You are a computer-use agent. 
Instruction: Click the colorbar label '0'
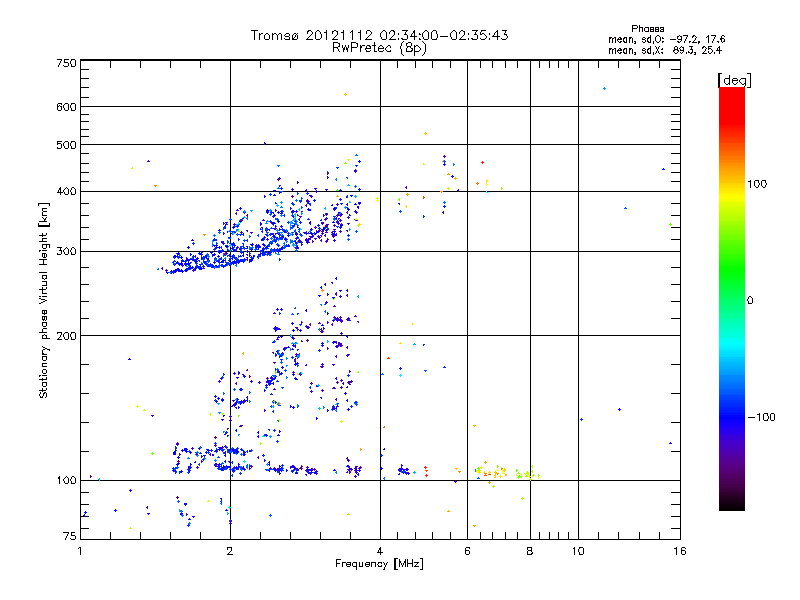[x=750, y=301]
